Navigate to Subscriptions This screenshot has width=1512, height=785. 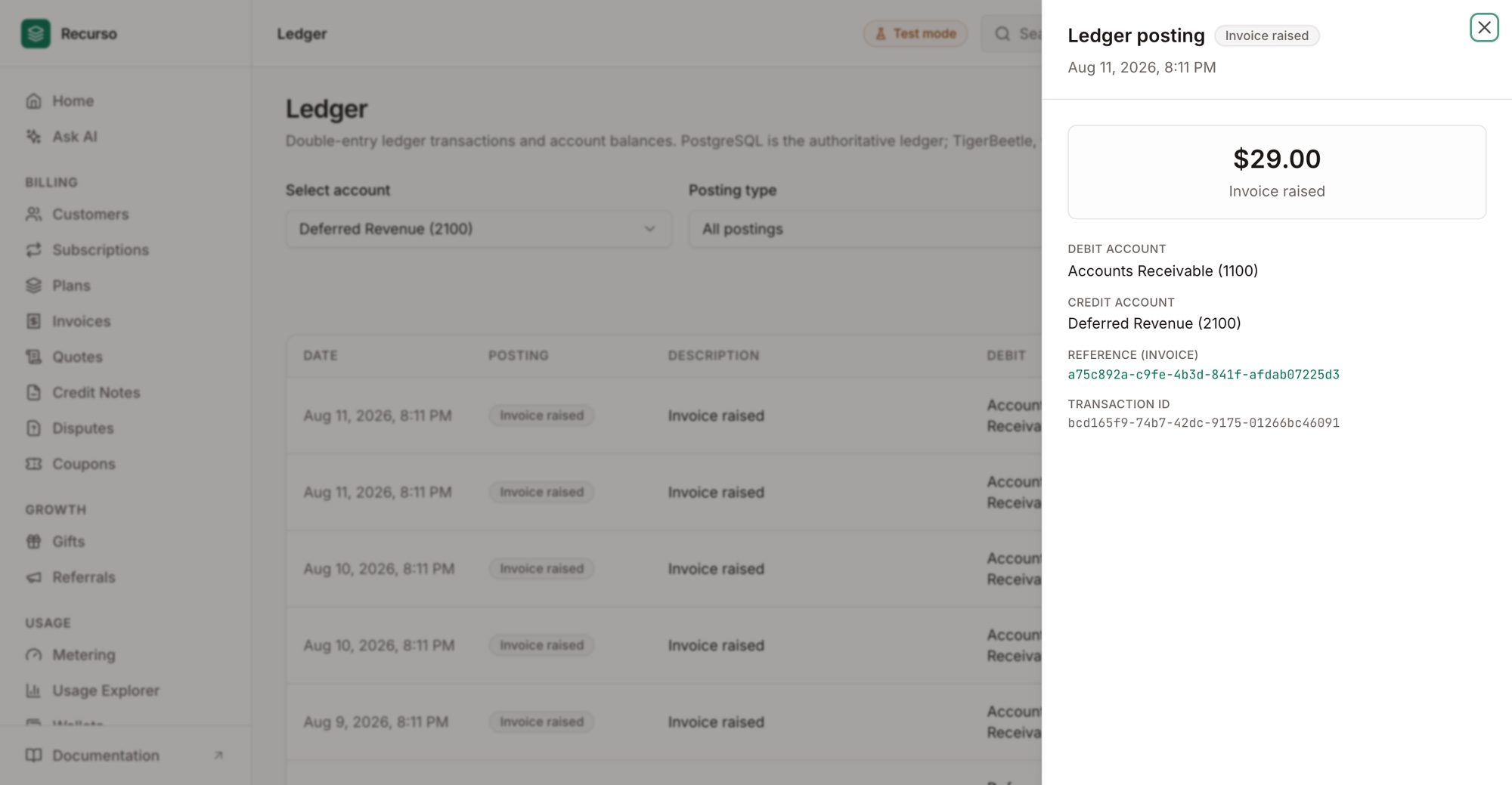tap(126, 250)
